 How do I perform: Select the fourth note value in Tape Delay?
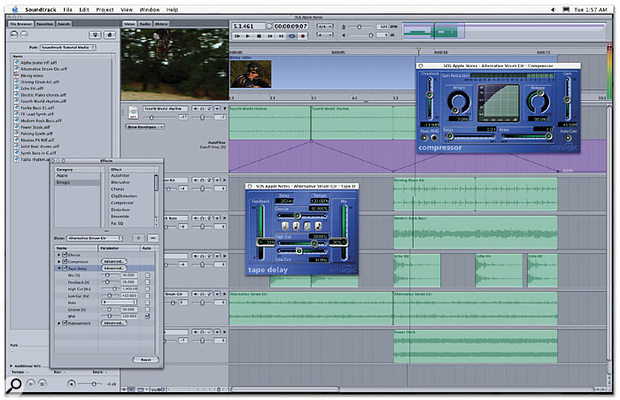coord(318,226)
